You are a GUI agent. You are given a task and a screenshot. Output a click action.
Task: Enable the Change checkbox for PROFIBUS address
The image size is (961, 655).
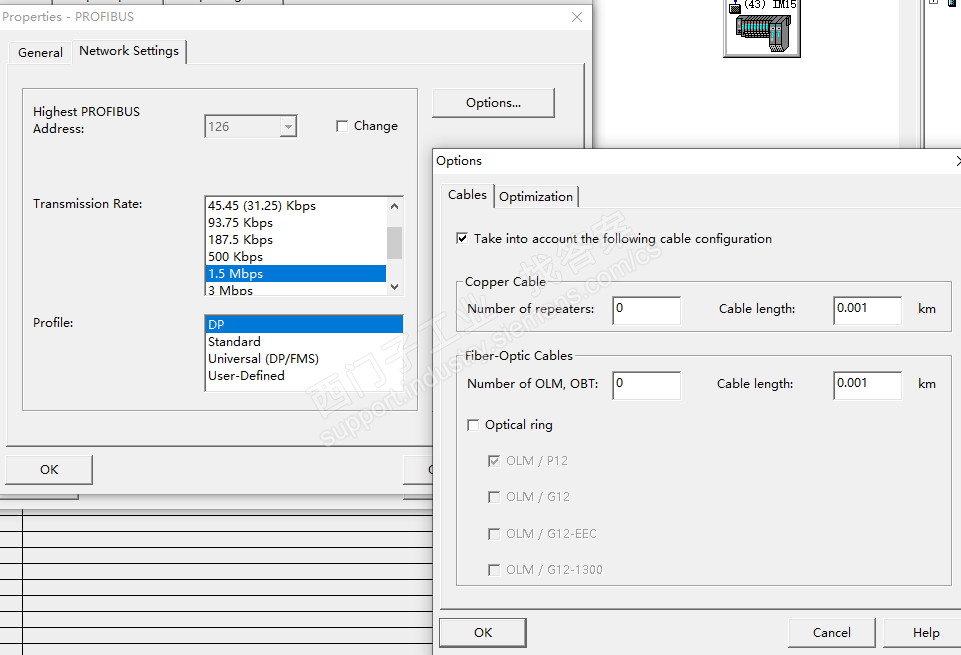(342, 126)
